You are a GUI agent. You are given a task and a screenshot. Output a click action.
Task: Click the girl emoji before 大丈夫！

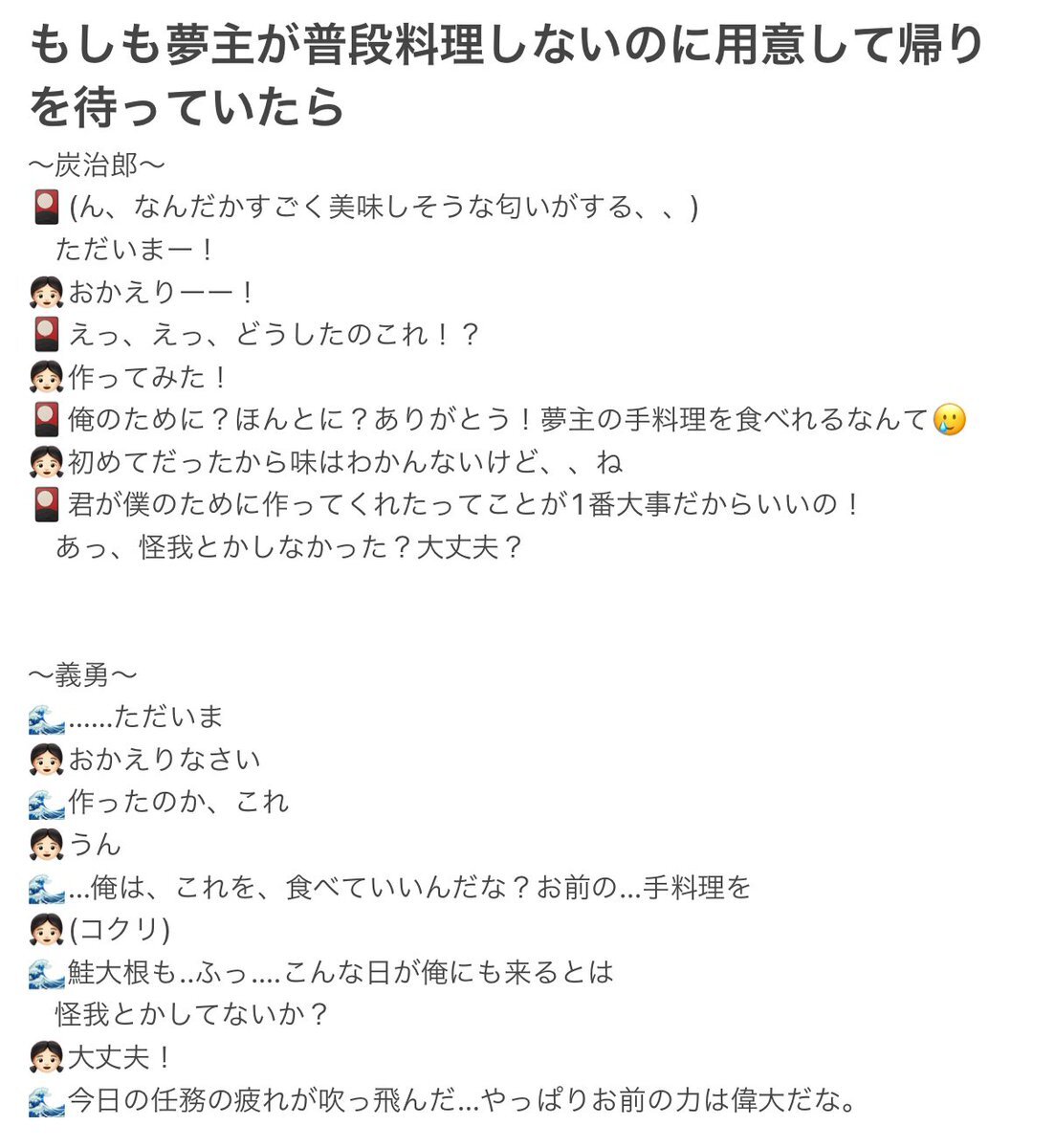(x=46, y=1058)
